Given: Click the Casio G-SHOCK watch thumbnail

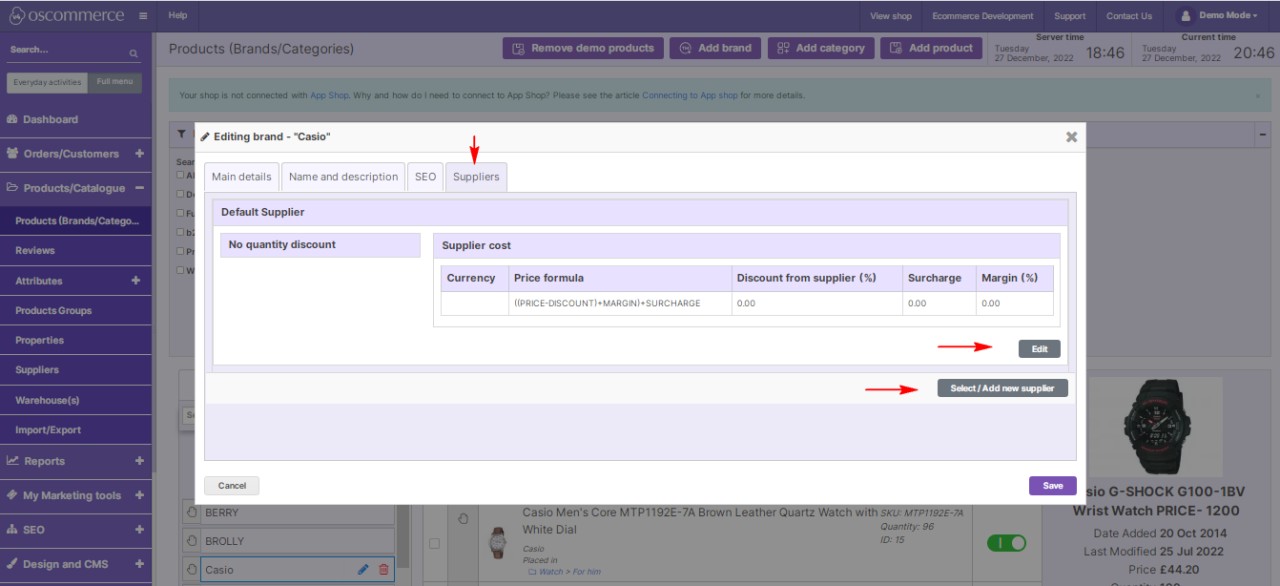Looking at the screenshot, I should 1156,425.
